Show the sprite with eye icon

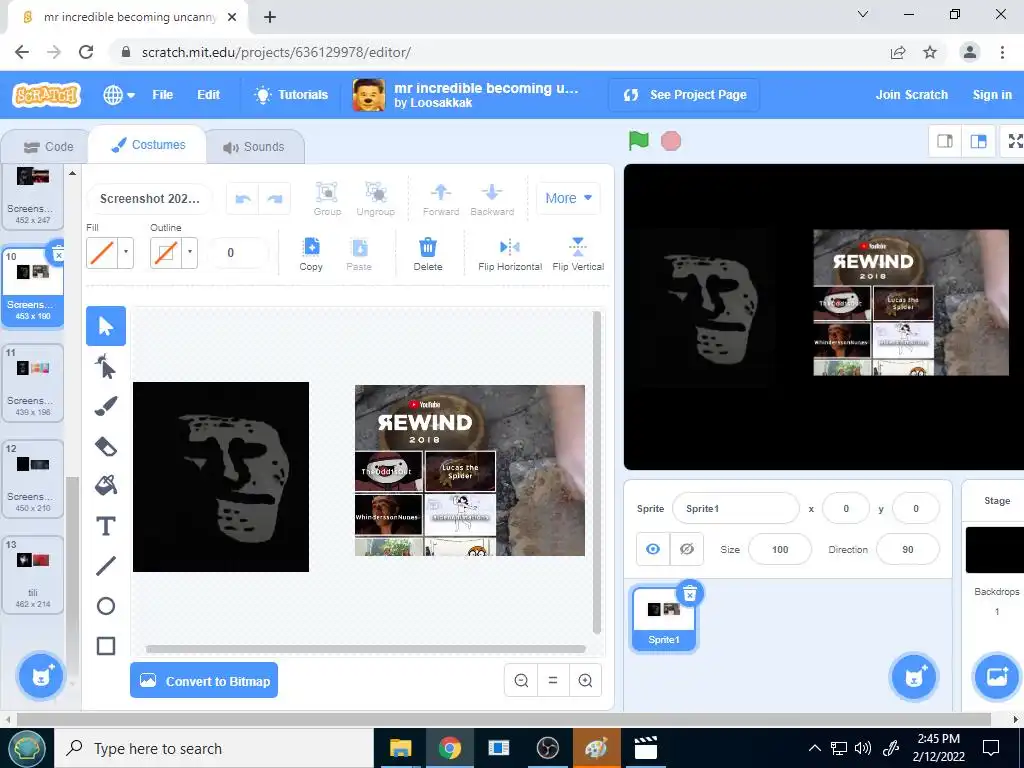(x=652, y=549)
